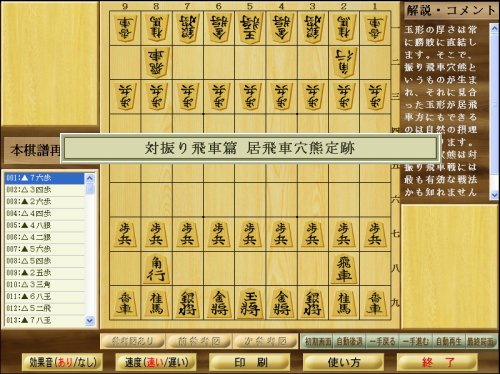Start auto rewind 自動後退
Image resolution: width=500 pixels, height=374 pixels.
point(349,342)
